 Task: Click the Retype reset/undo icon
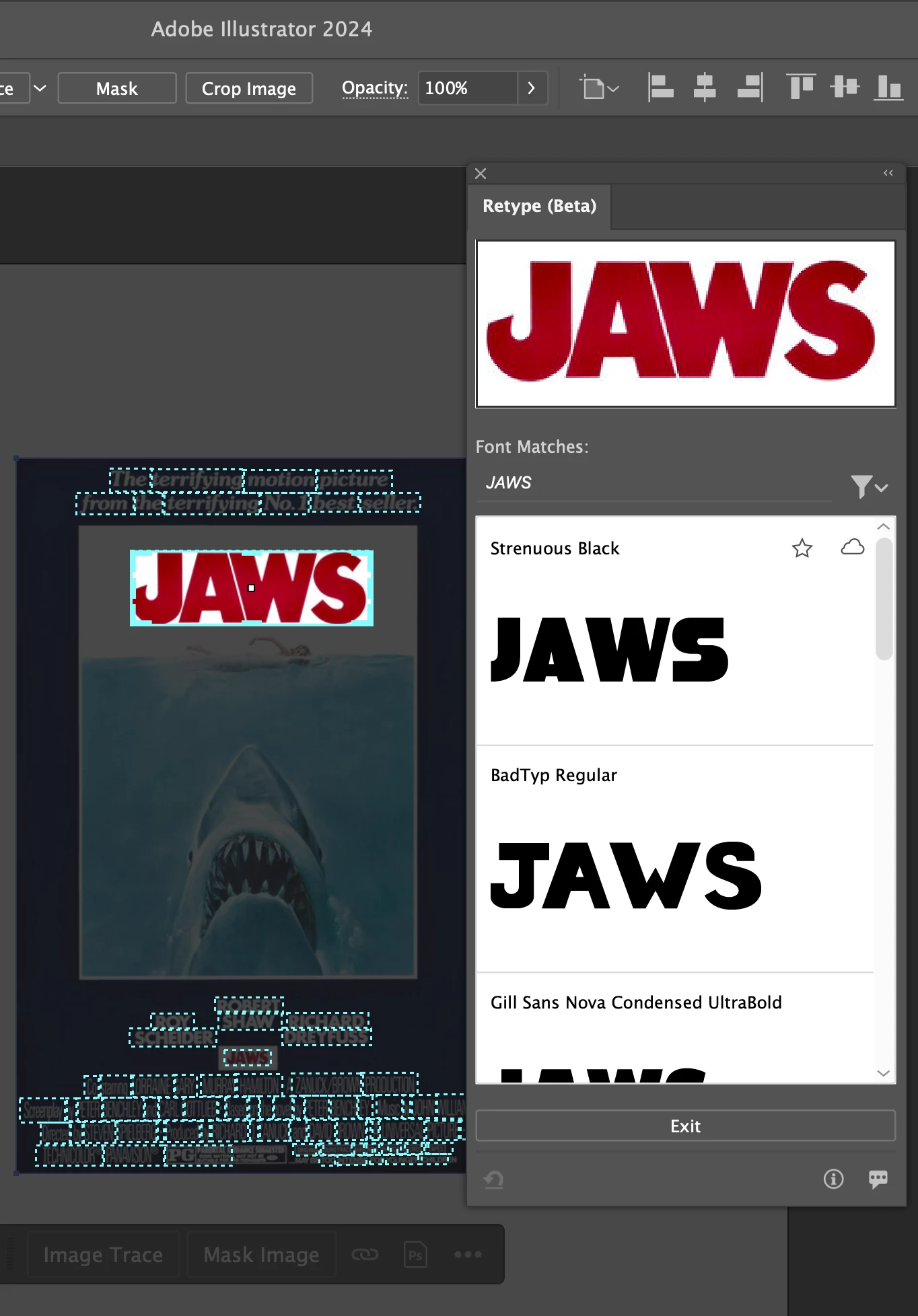pyautogui.click(x=494, y=1179)
